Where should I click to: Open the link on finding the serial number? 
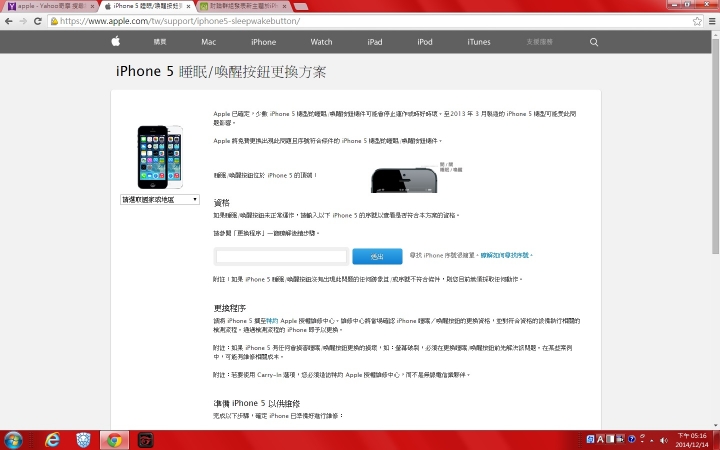pos(505,255)
